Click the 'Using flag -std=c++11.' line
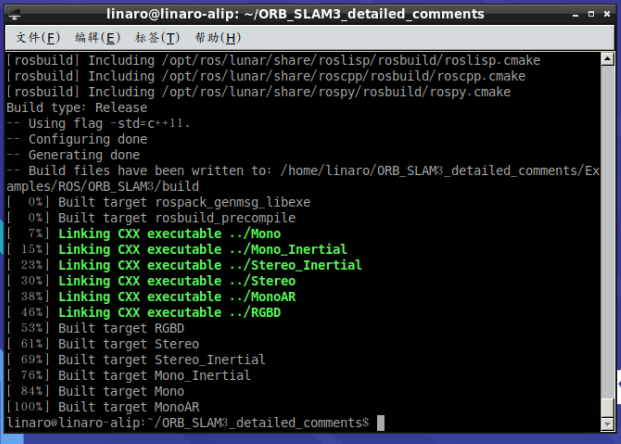621x444 pixels. point(98,124)
